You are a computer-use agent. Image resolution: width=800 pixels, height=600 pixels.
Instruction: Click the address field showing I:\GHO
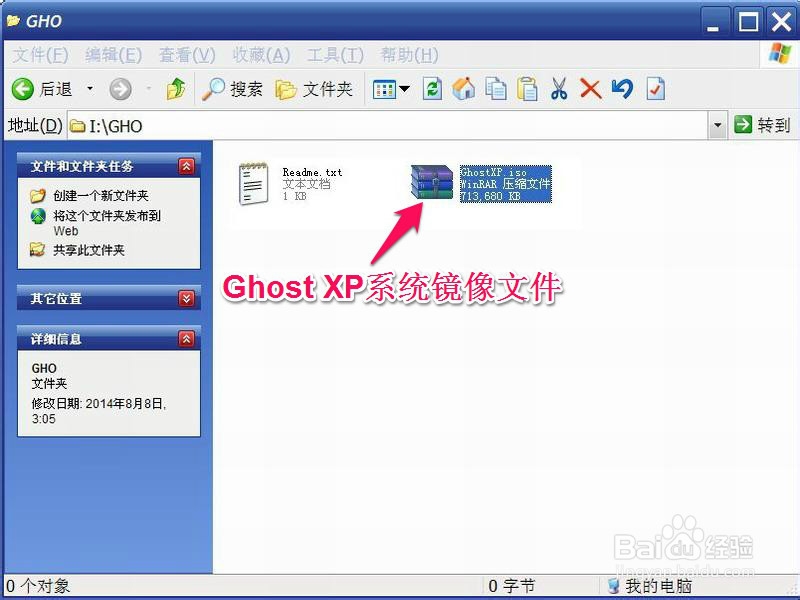coord(388,126)
